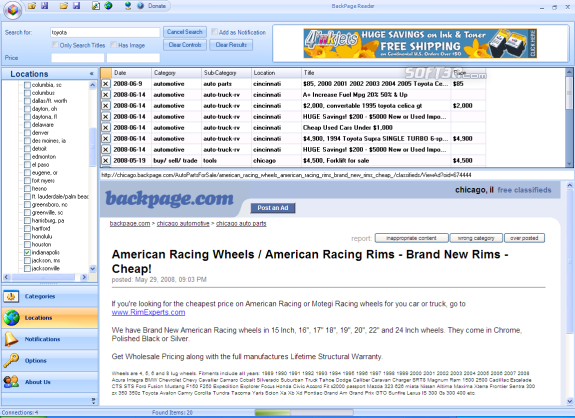Viewport: 575px width, 418px height.
Task: Remove the 'Forklift for sale' result row
Action: pyautogui.click(x=106, y=161)
